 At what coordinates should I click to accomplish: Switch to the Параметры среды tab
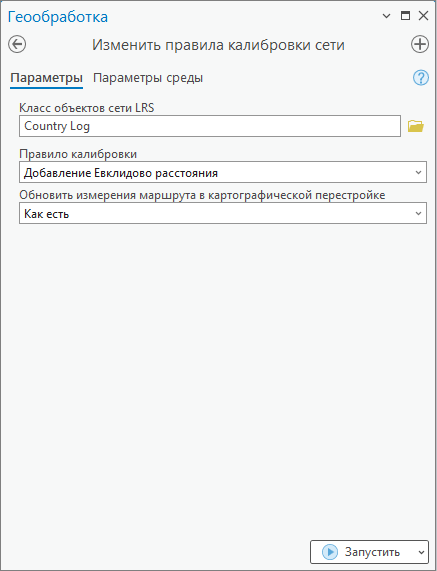point(148,78)
